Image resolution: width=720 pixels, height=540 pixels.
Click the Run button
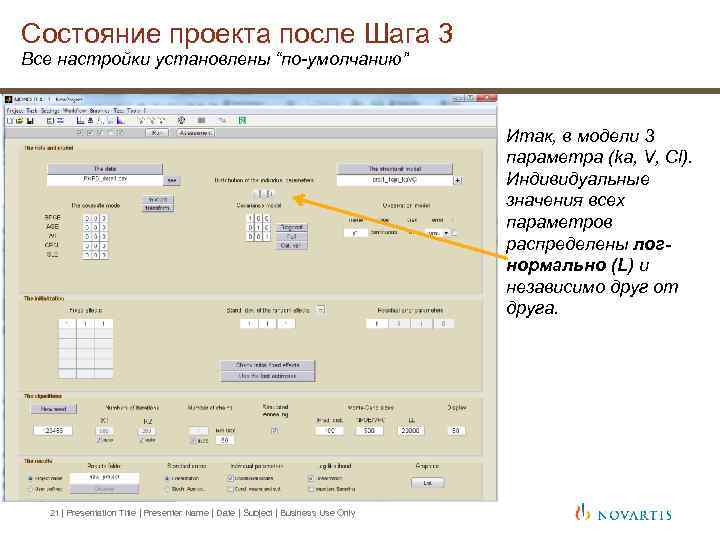click(x=157, y=133)
